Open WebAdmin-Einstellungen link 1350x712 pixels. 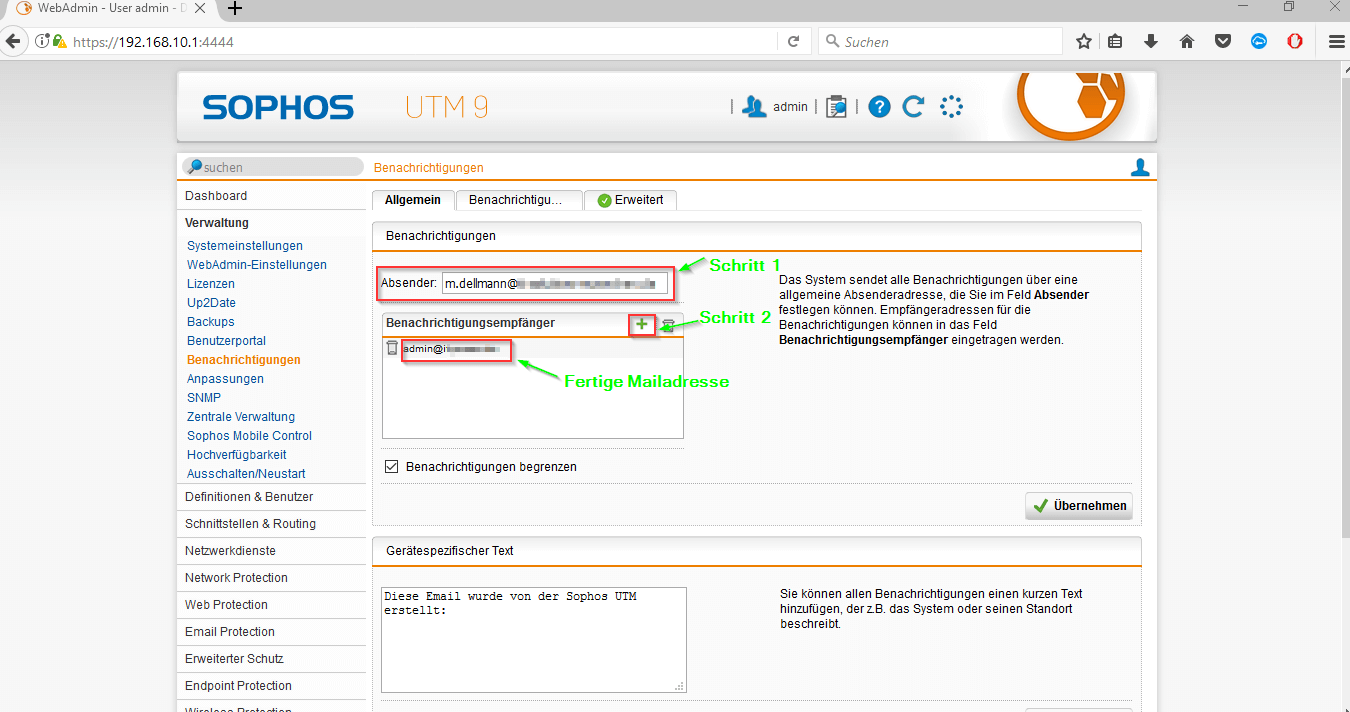tap(257, 265)
